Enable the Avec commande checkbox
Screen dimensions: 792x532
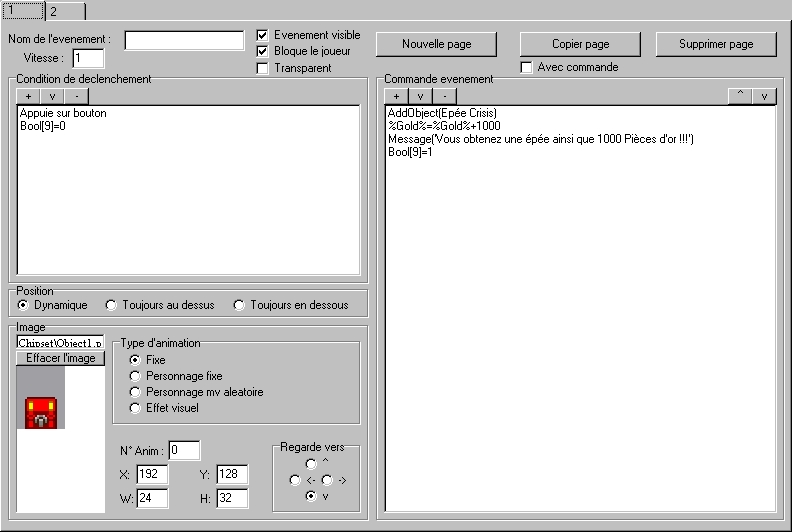pyautogui.click(x=527, y=68)
